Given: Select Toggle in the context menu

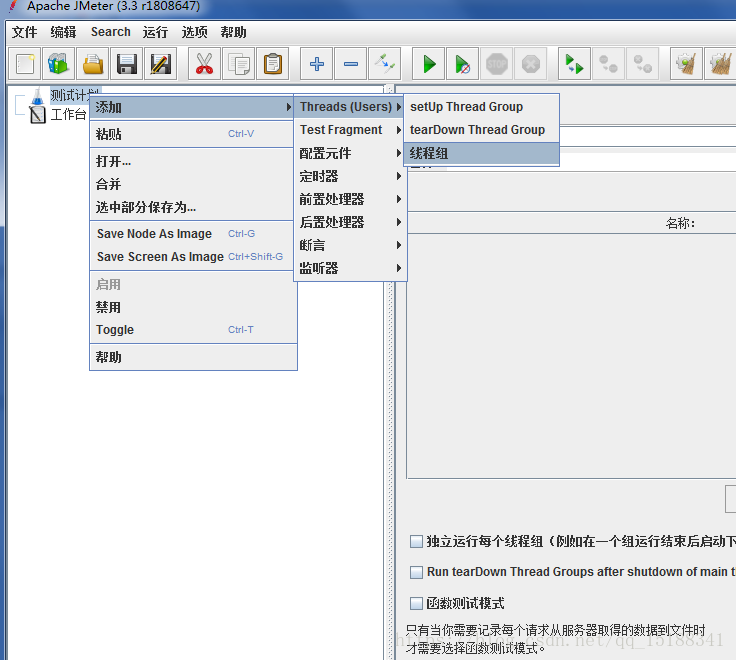Looking at the screenshot, I should pyautogui.click(x=193, y=330).
